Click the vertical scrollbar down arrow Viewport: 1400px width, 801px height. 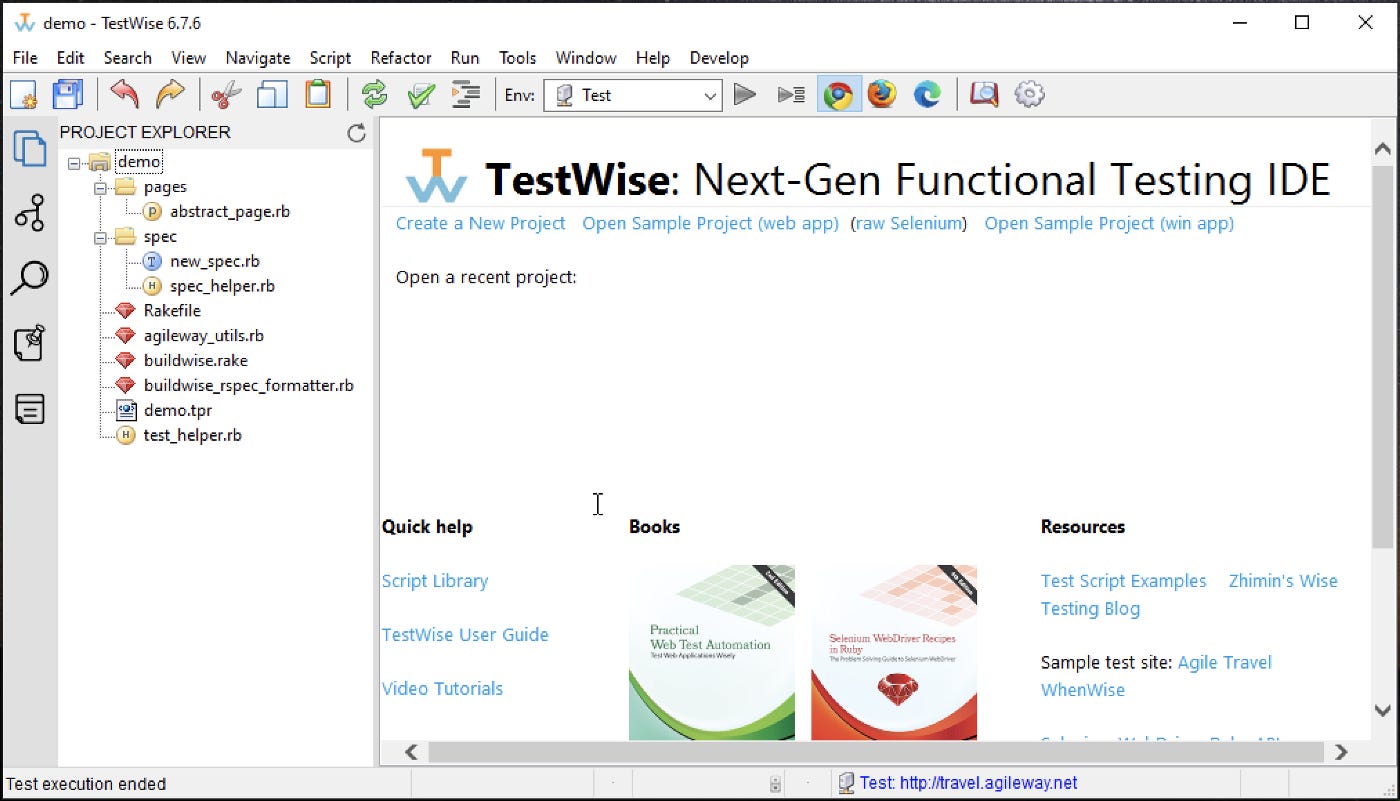[1383, 710]
